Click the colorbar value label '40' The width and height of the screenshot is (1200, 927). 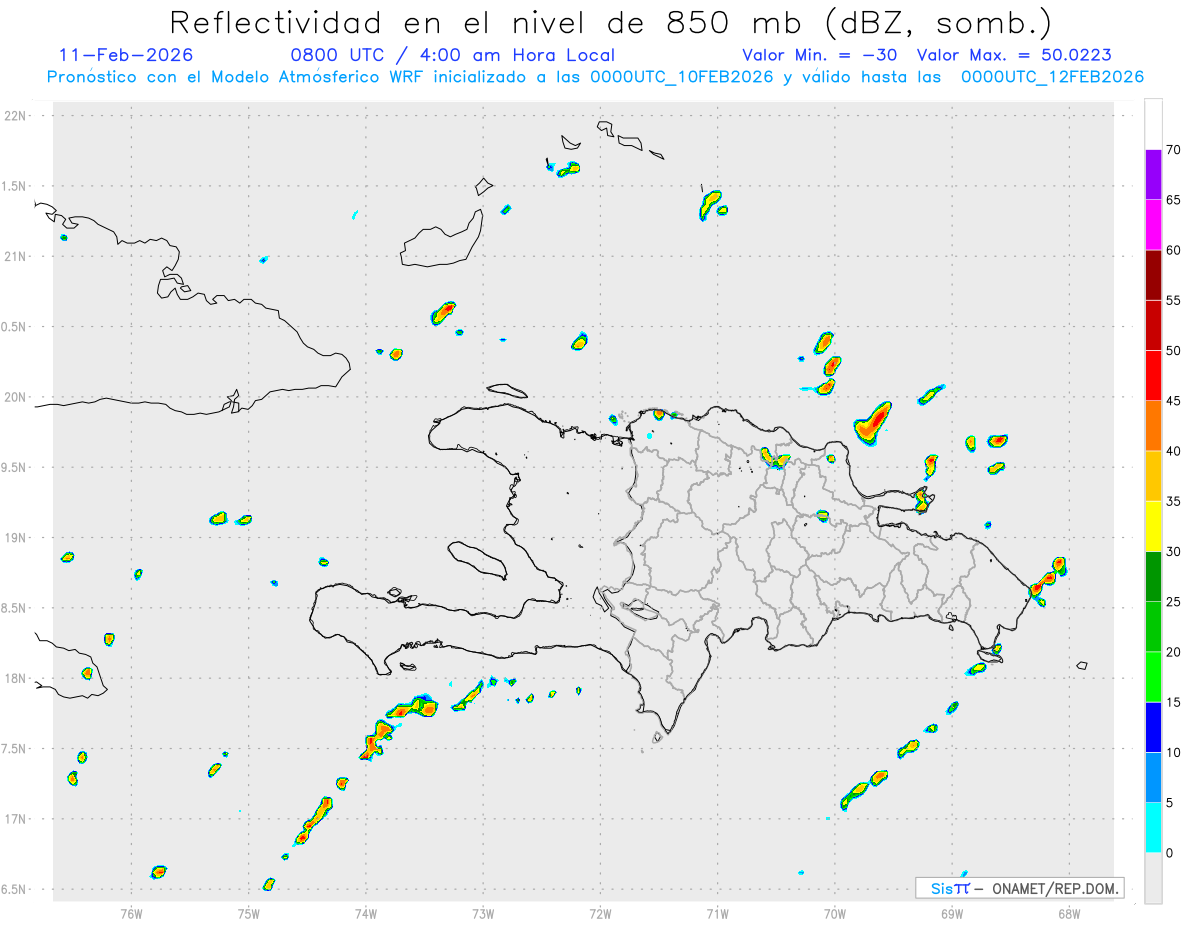pos(1174,451)
